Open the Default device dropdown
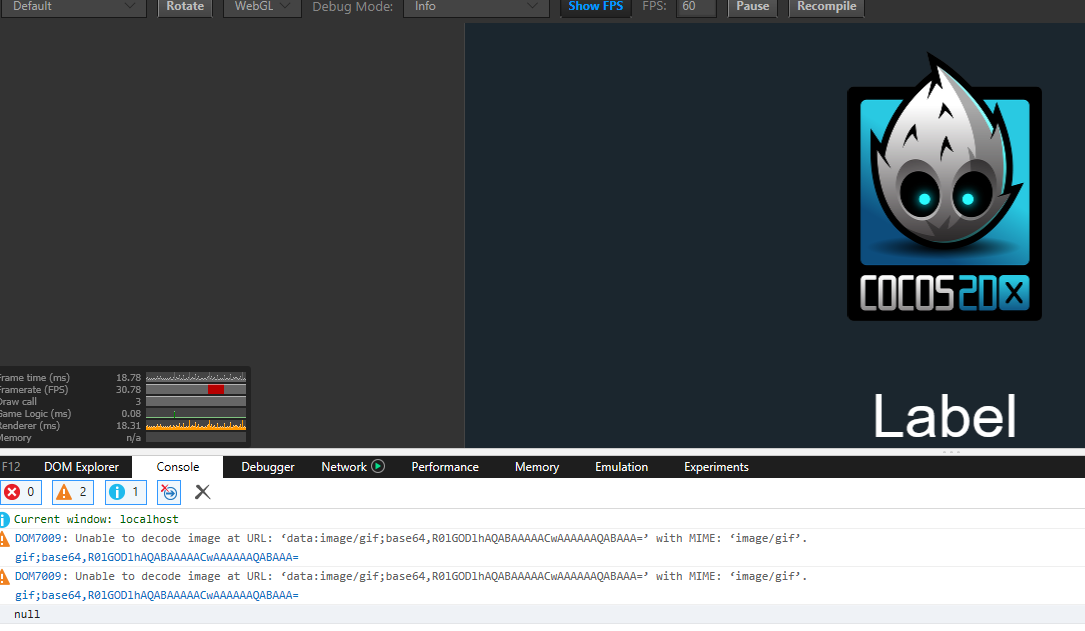This screenshot has width=1085, height=631. coord(73,6)
